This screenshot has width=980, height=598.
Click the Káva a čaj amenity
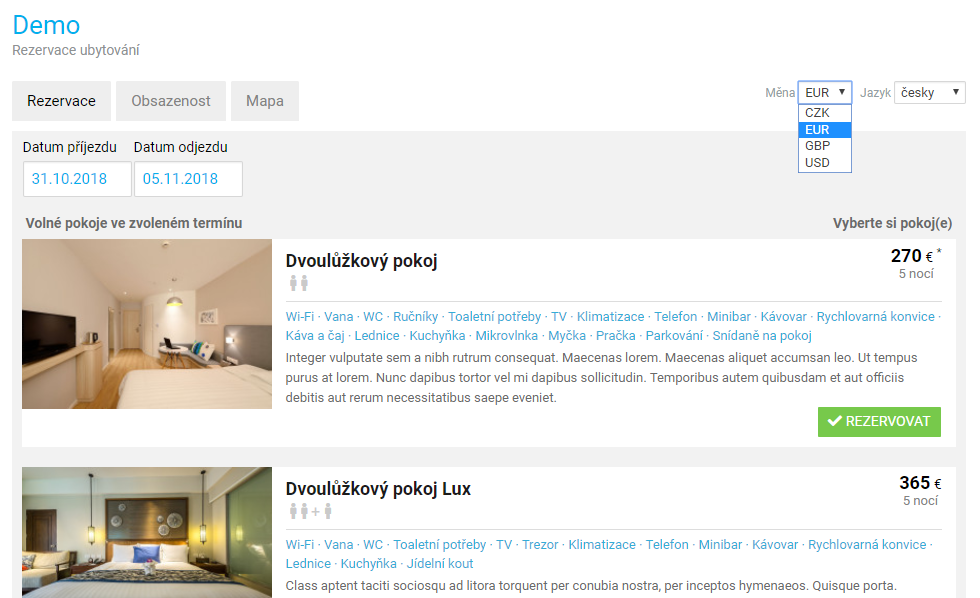(315, 336)
